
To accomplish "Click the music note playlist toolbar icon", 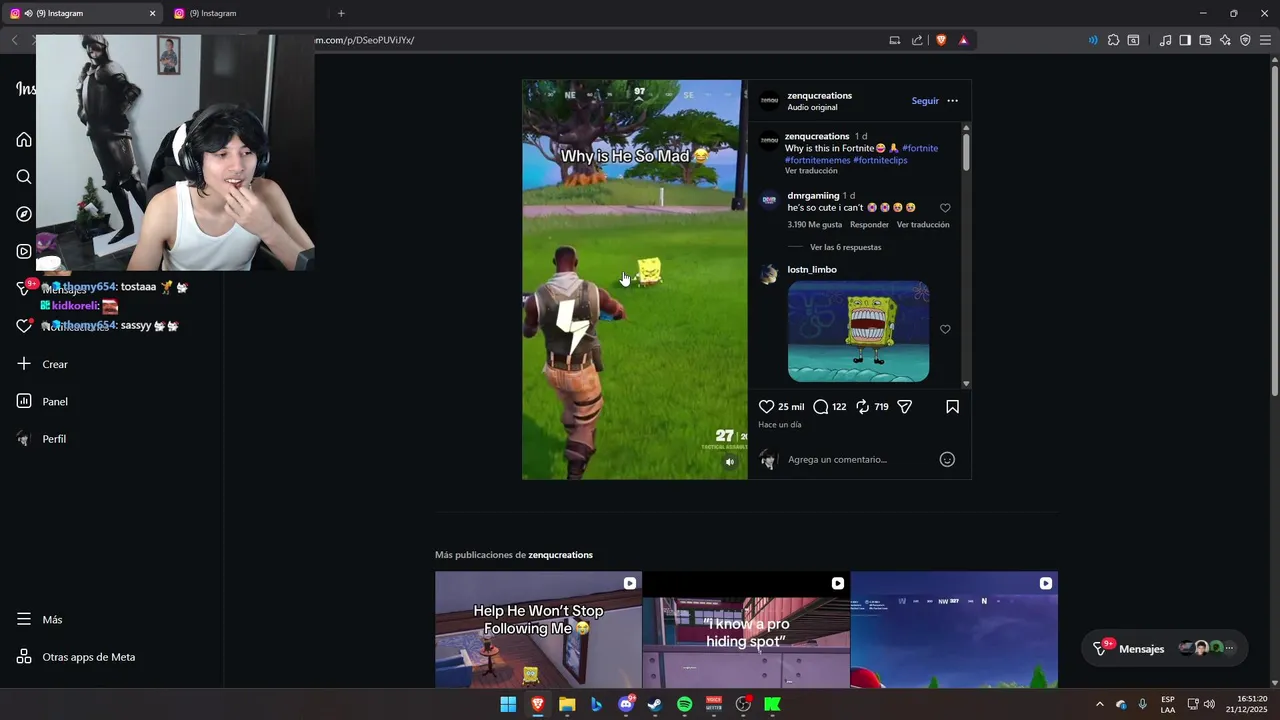I will click(1165, 40).
